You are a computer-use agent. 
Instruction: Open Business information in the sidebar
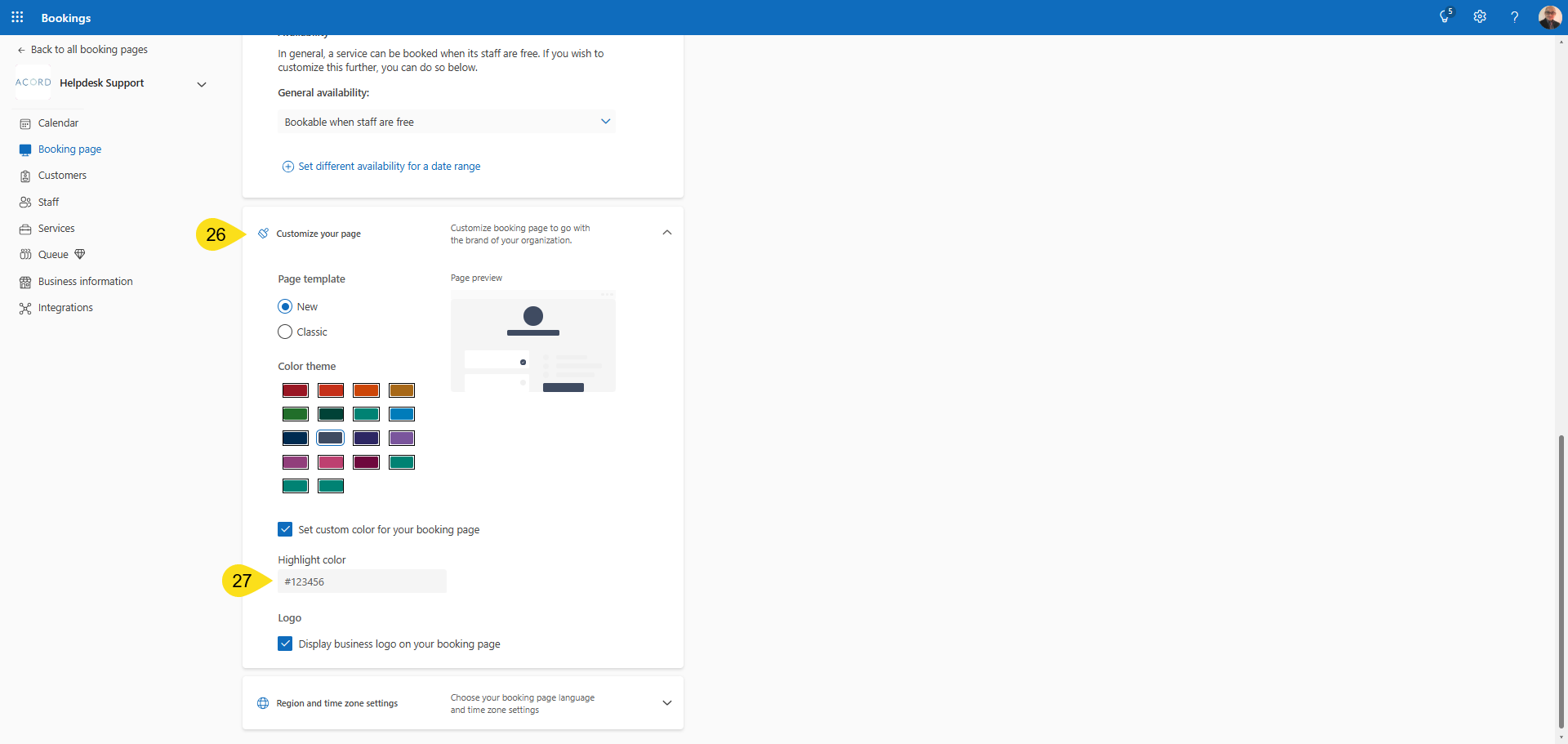(x=85, y=282)
